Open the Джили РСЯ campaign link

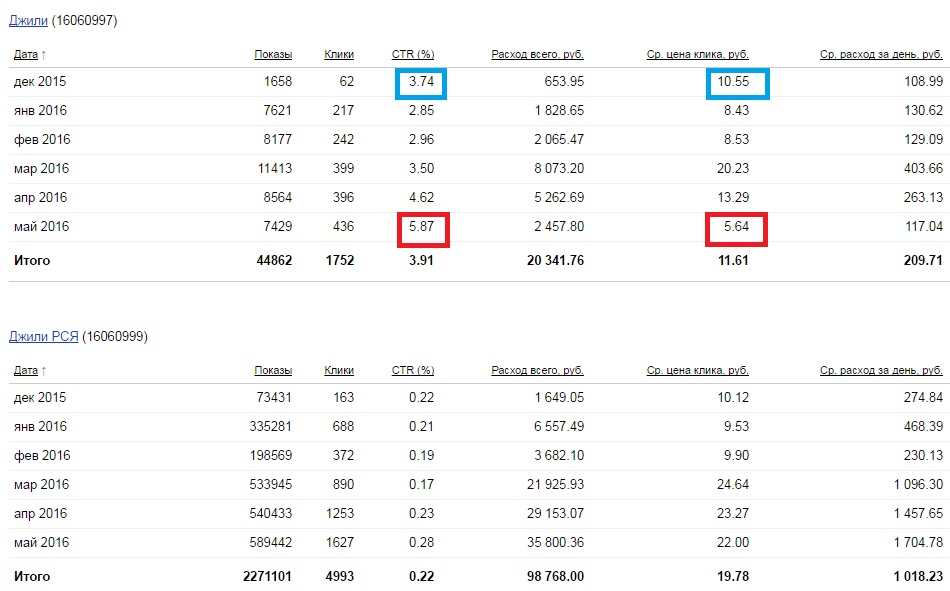(x=45, y=337)
